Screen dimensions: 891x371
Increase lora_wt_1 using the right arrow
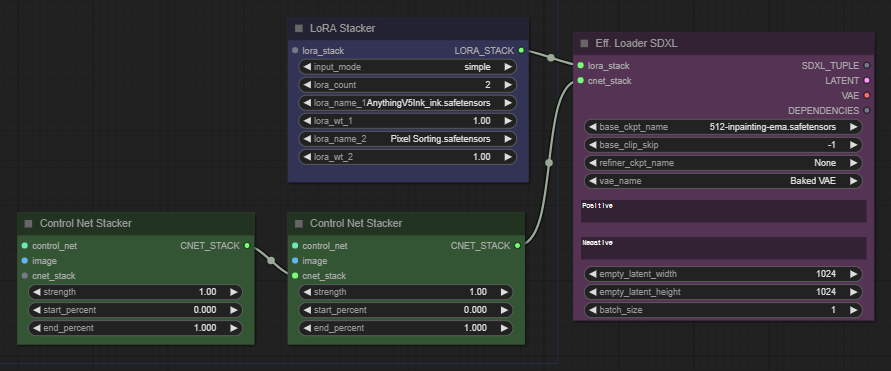[x=508, y=121]
